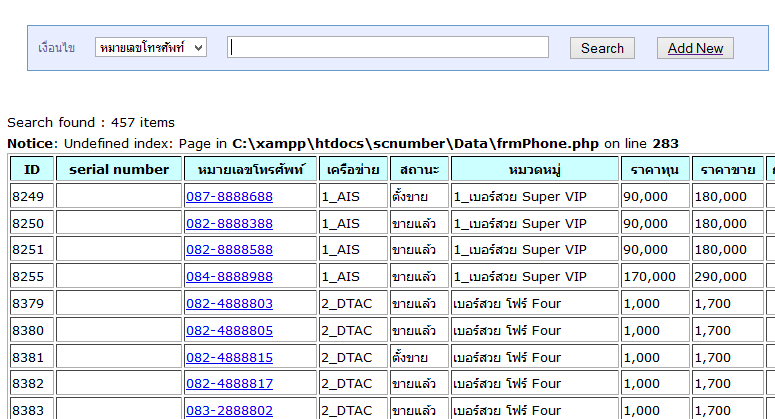Screen dimensions: 775x419
Task: Select ID cell 8382
Action: point(32,383)
